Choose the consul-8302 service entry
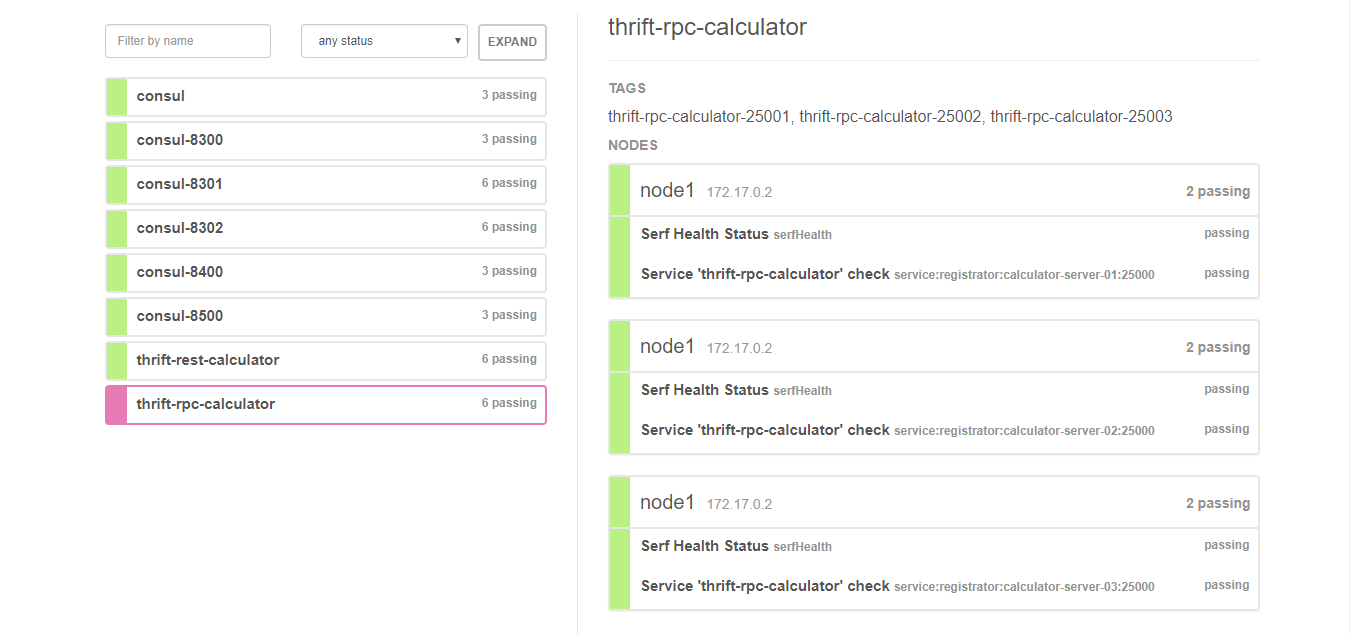 point(326,228)
